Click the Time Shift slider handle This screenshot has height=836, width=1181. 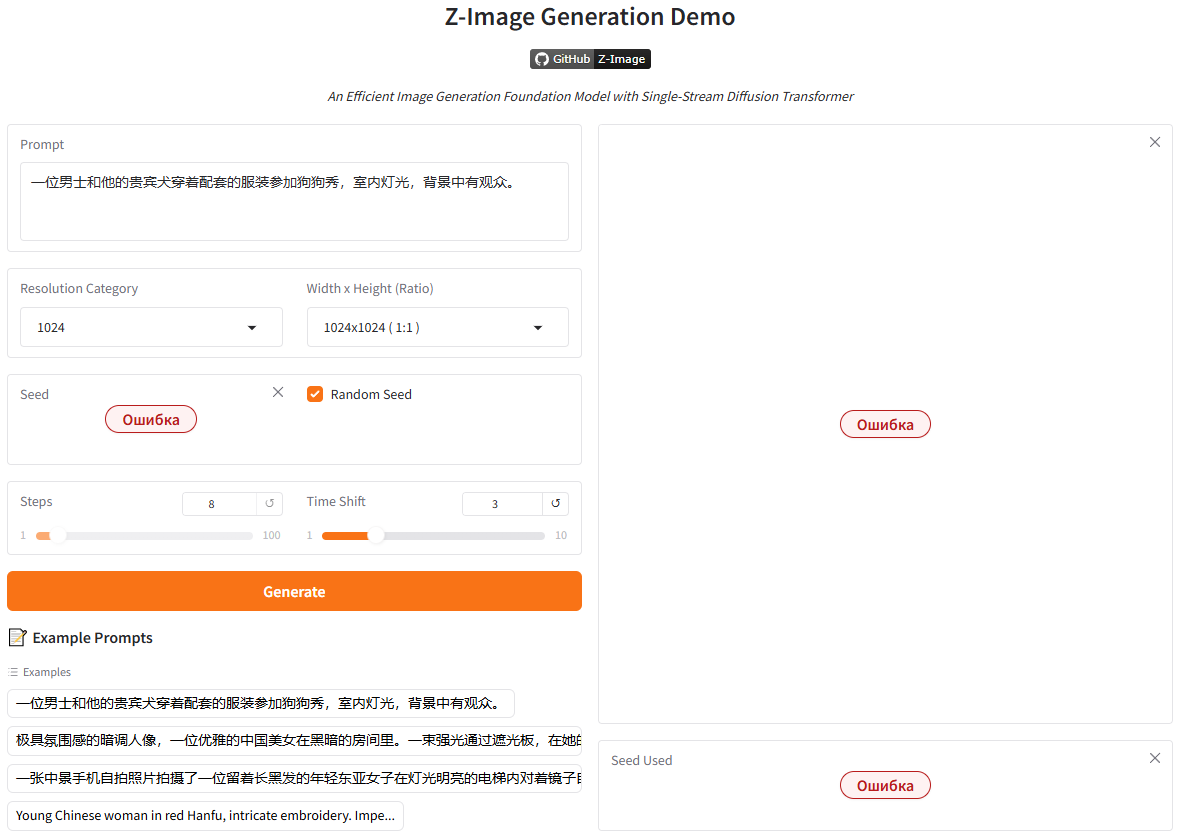(x=376, y=536)
